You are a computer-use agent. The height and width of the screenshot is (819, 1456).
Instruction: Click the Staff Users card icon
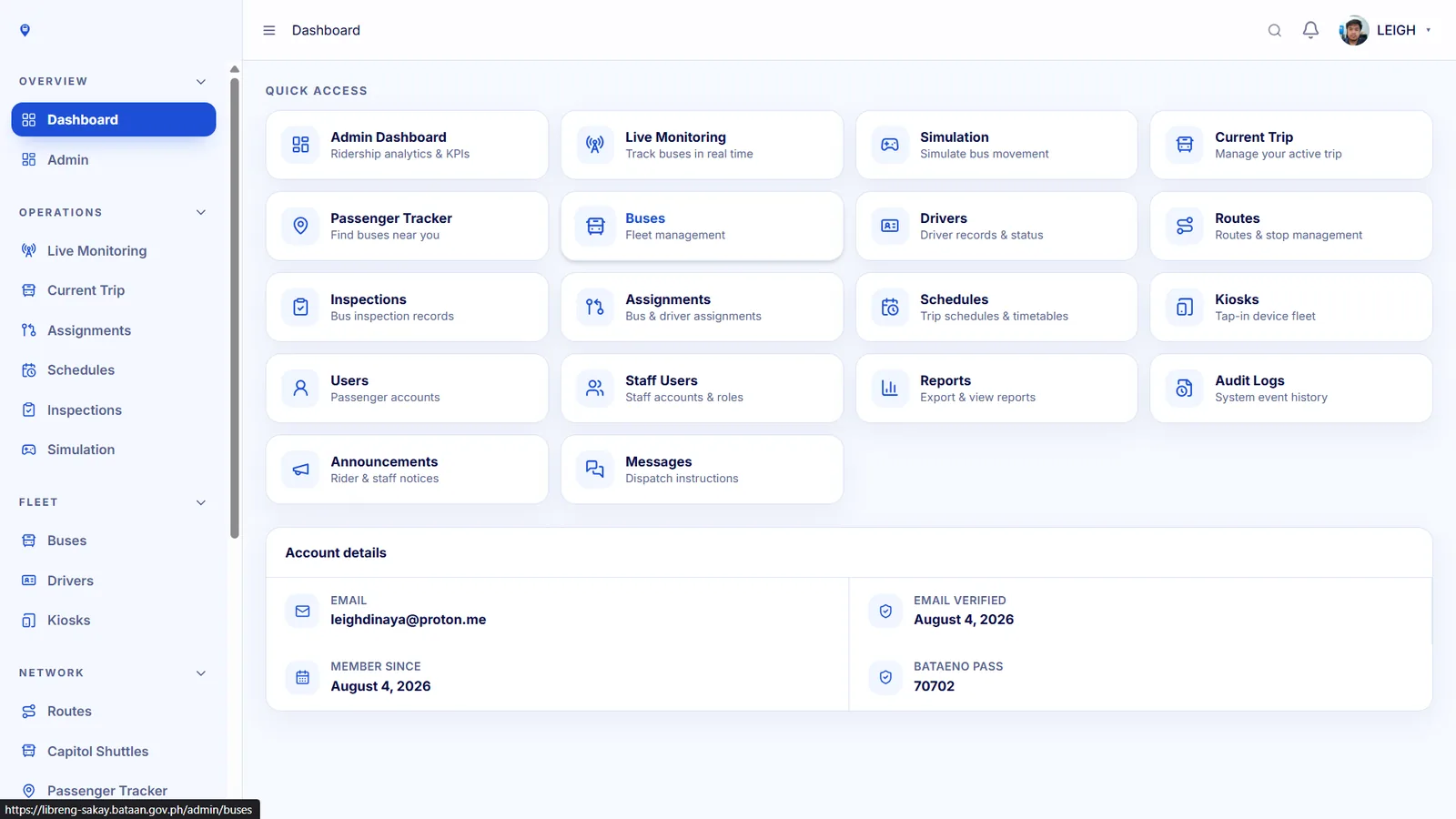pos(595,388)
